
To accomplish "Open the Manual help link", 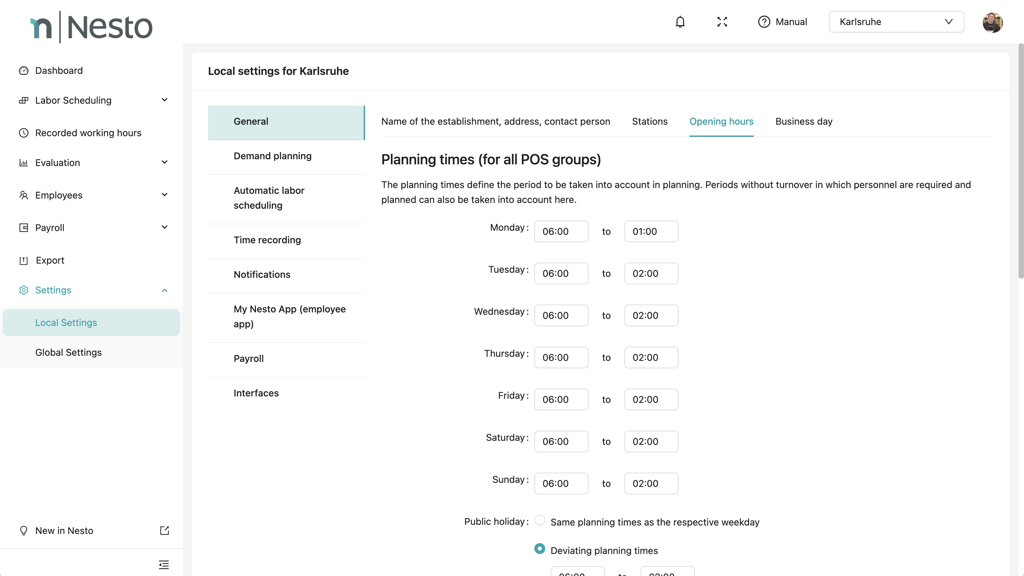I will point(782,22).
